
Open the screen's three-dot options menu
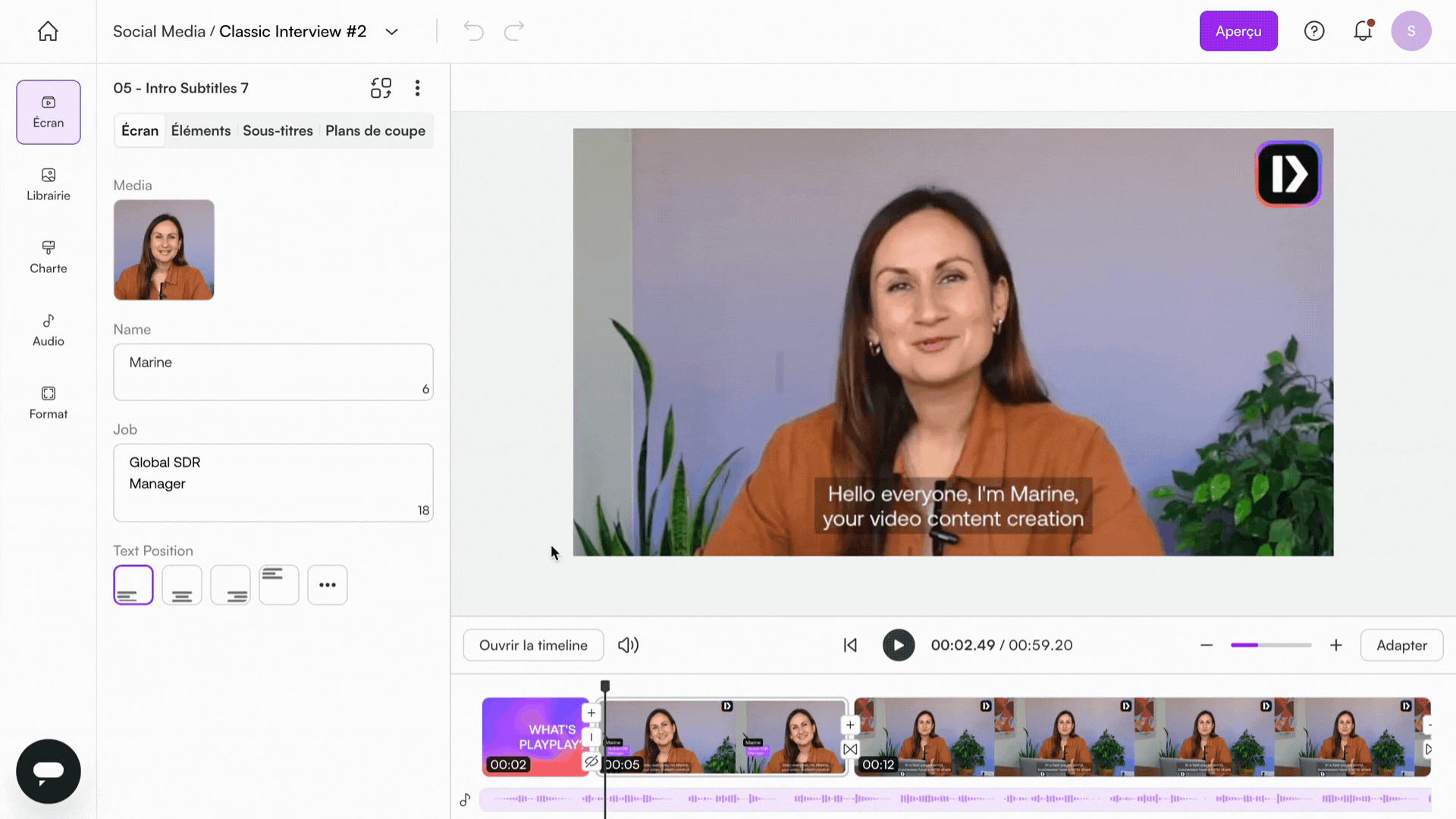click(x=417, y=88)
